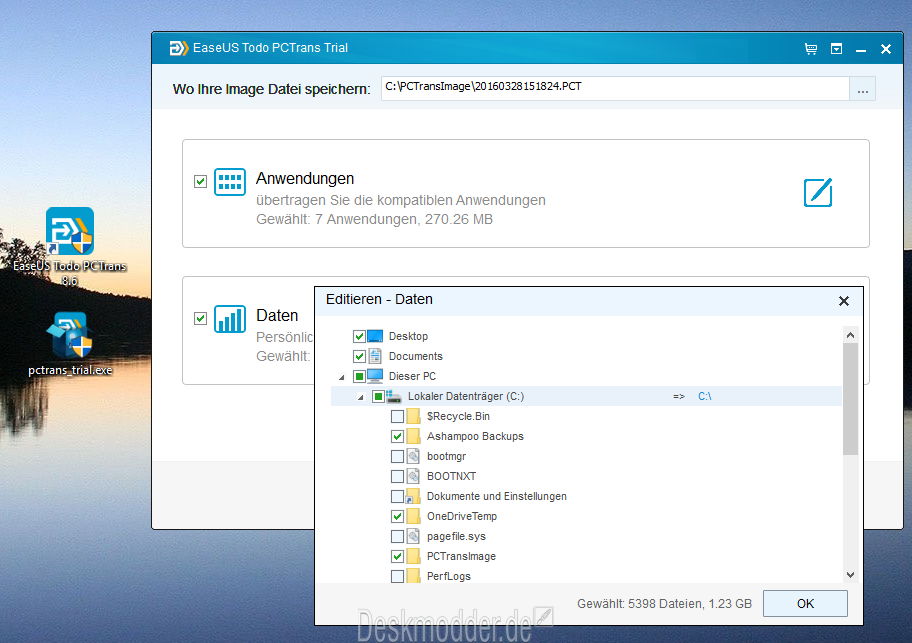This screenshot has height=643, width=912.
Task: Open the title bar dropdown menu icon
Action: pyautogui.click(x=836, y=49)
